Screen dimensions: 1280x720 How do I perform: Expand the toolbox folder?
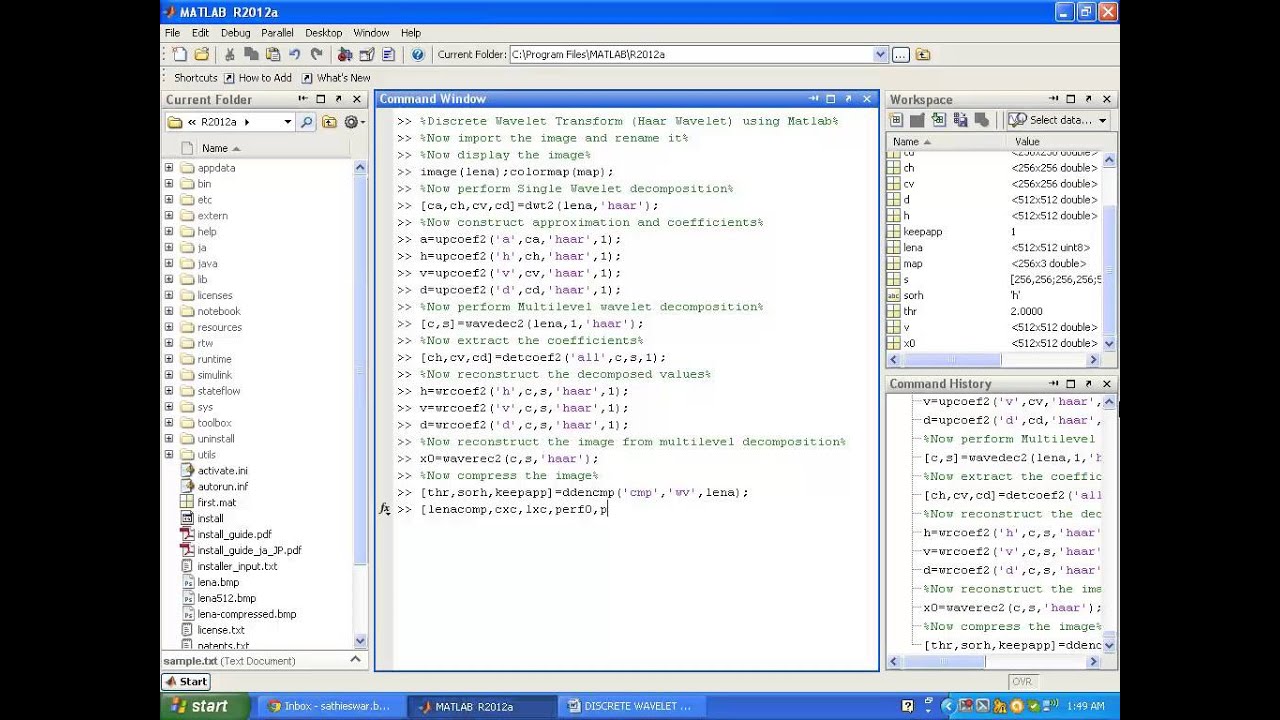click(169, 423)
